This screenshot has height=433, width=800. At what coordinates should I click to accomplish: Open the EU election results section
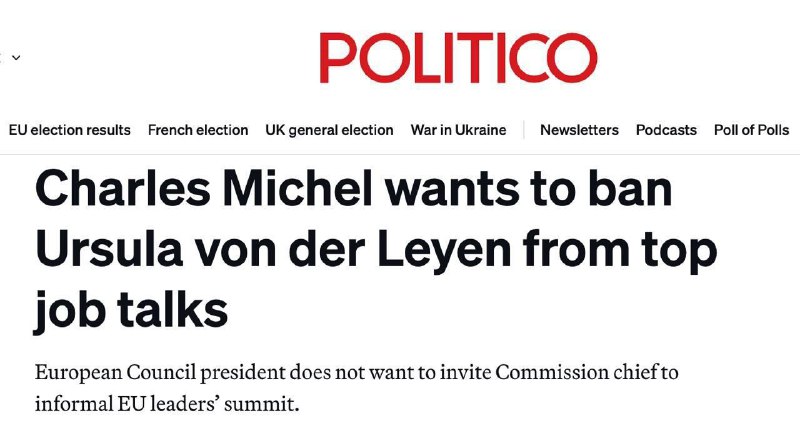click(70, 130)
